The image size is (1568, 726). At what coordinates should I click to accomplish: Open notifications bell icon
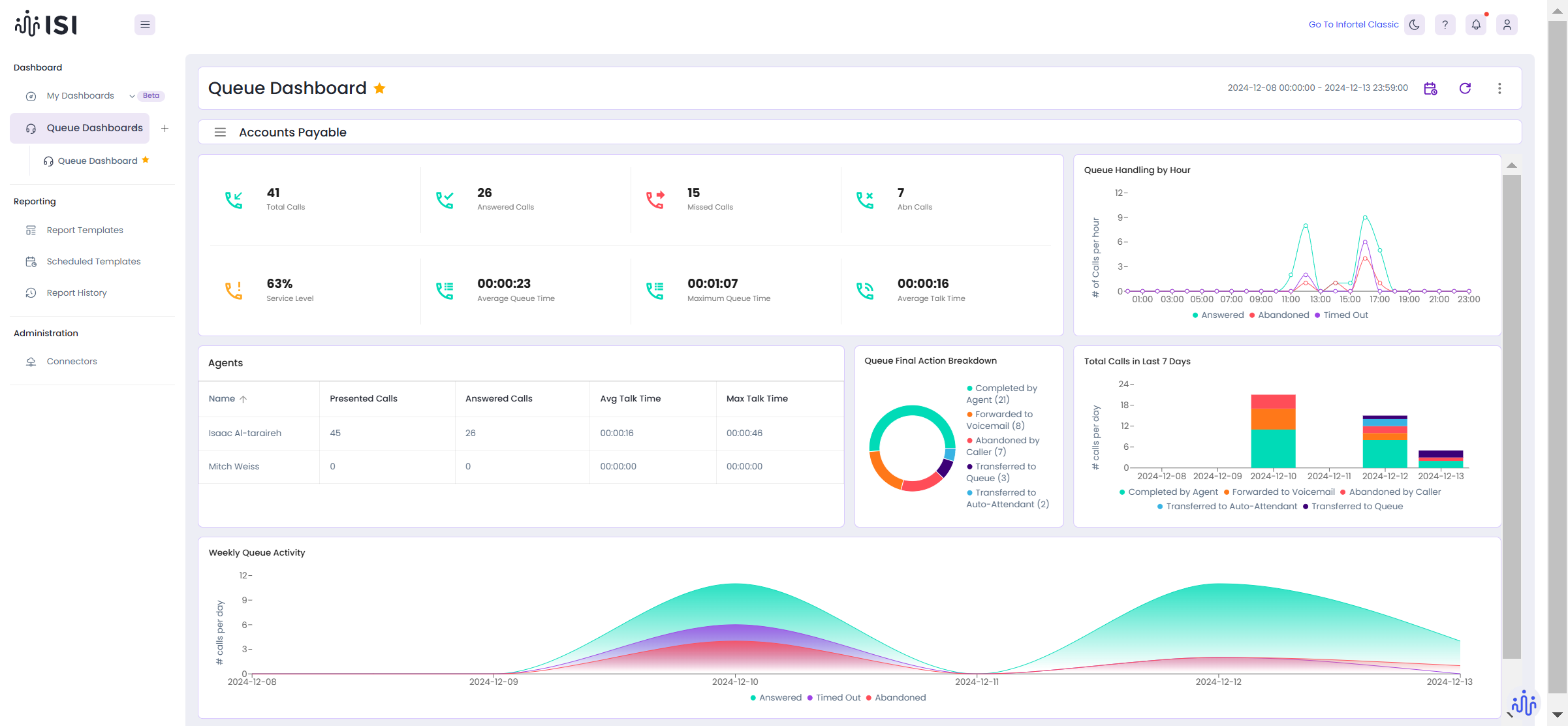(1475, 25)
